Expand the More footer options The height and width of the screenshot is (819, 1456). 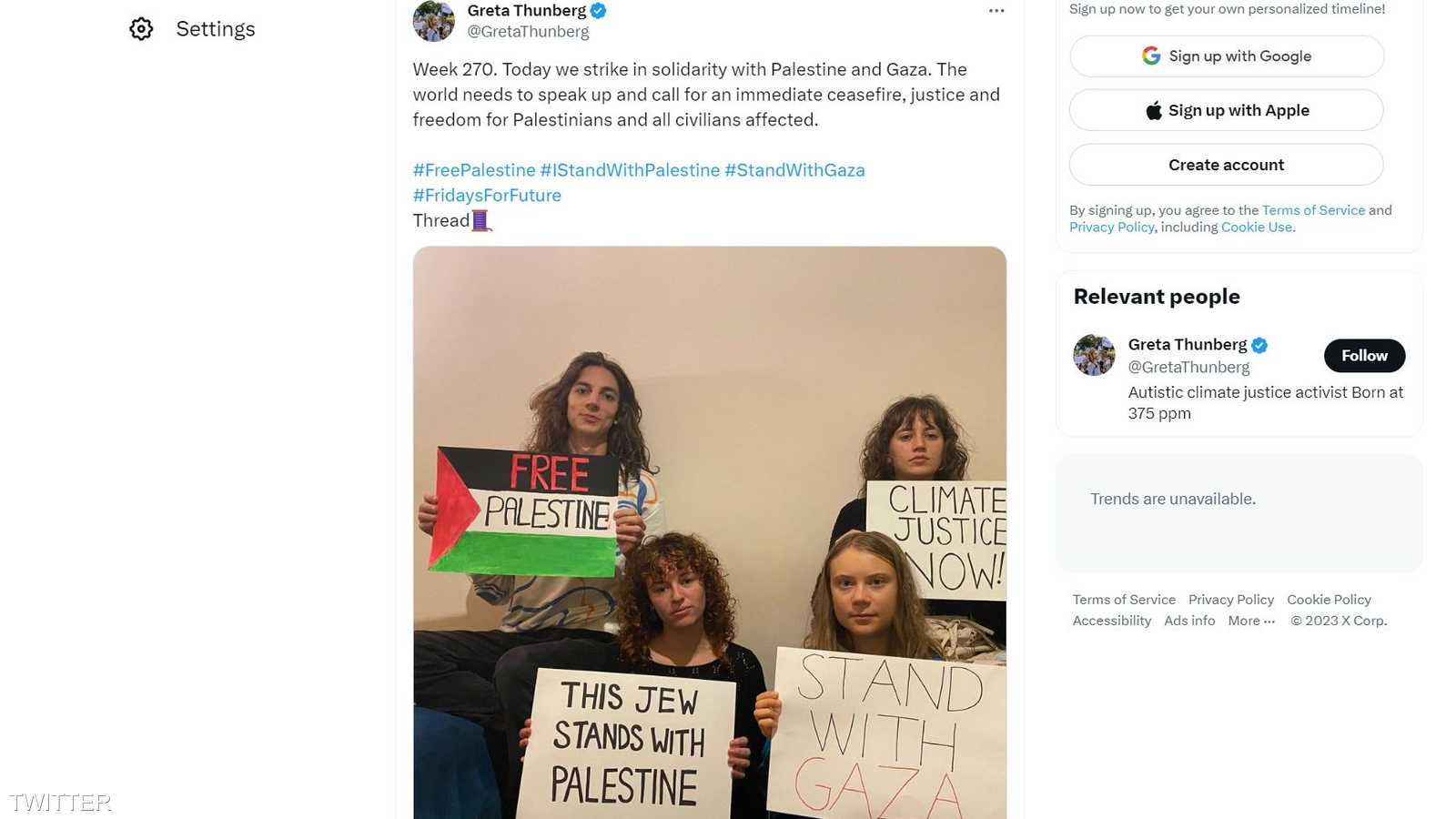tap(1251, 621)
